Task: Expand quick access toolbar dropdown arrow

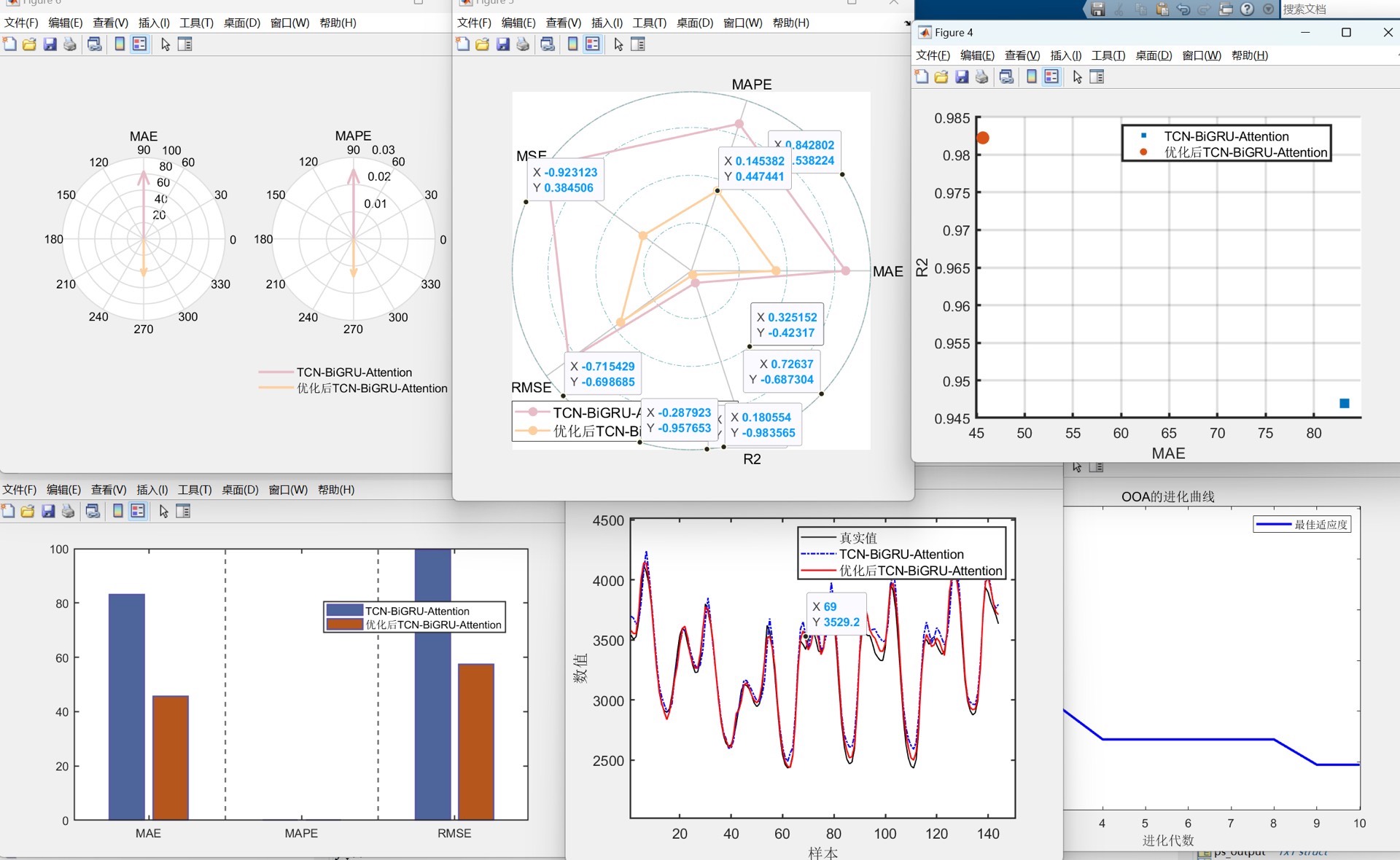Action: pyautogui.click(x=1269, y=9)
